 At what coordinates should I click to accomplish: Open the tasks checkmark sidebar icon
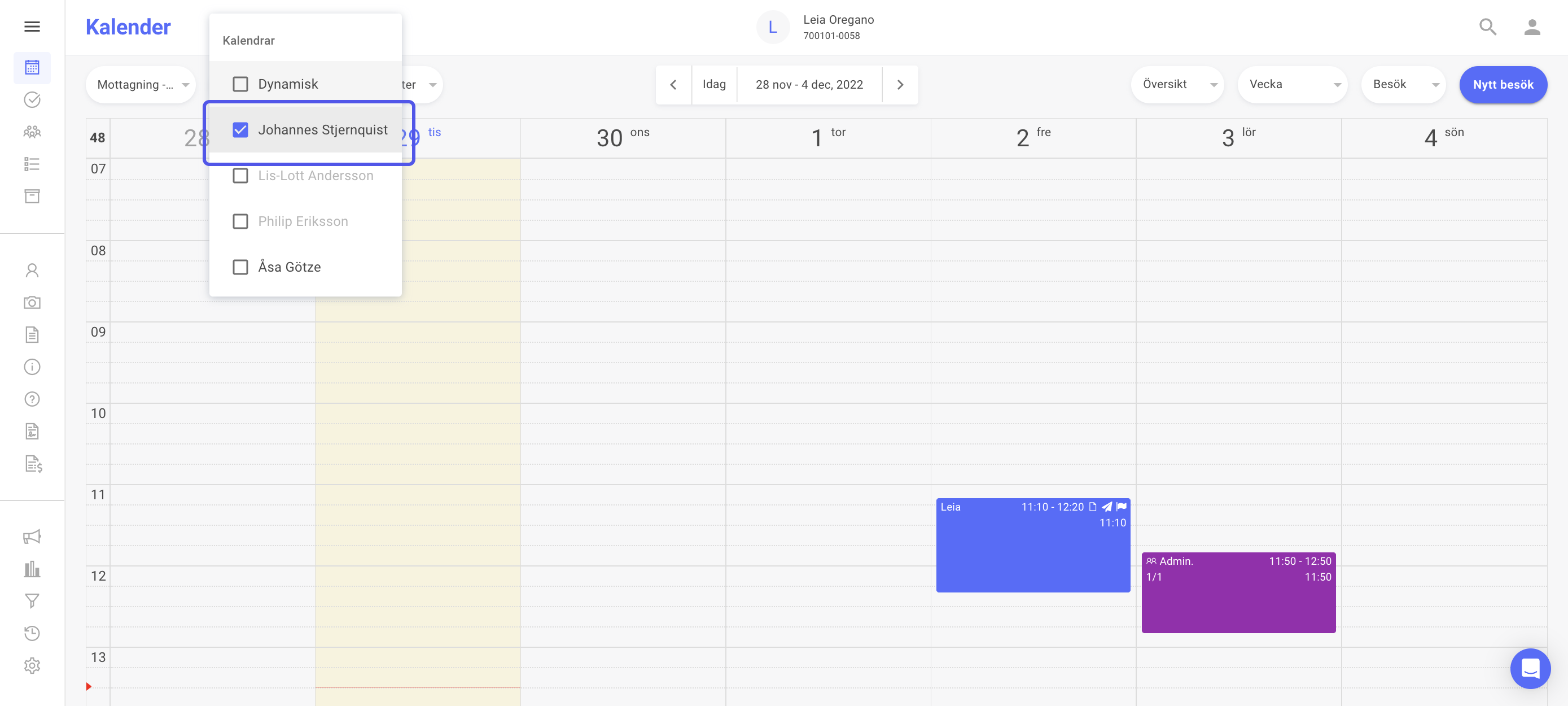click(32, 100)
